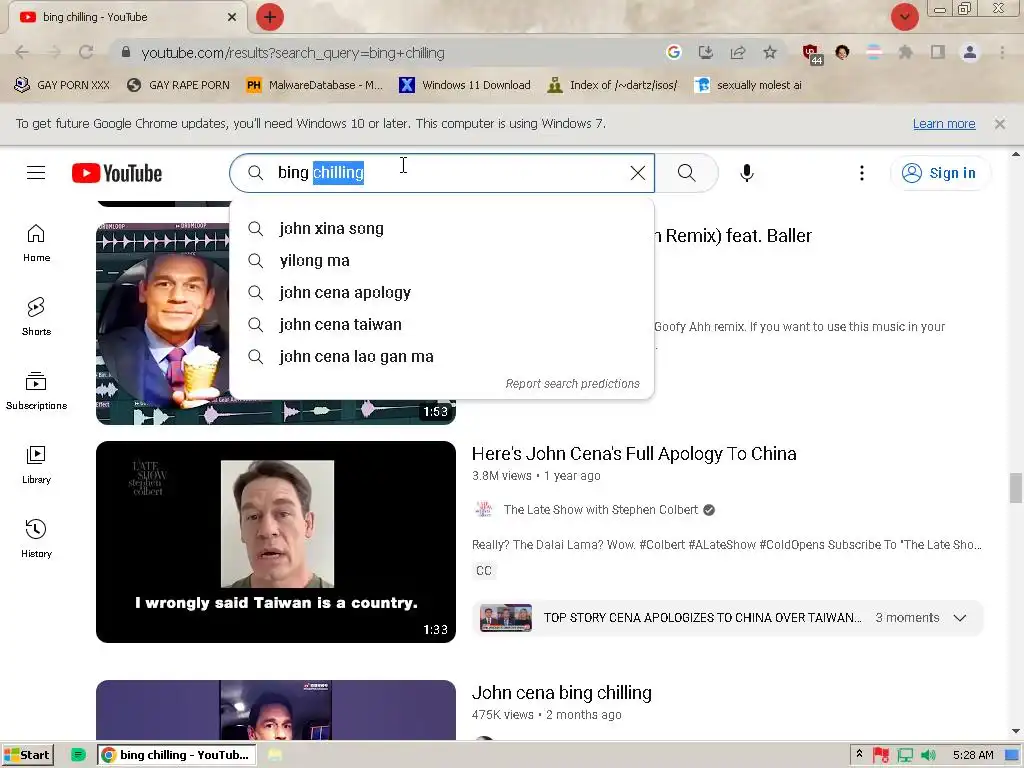Select 'john cena apology' suggestion
The height and width of the screenshot is (768, 1024).
pyautogui.click(x=441, y=293)
